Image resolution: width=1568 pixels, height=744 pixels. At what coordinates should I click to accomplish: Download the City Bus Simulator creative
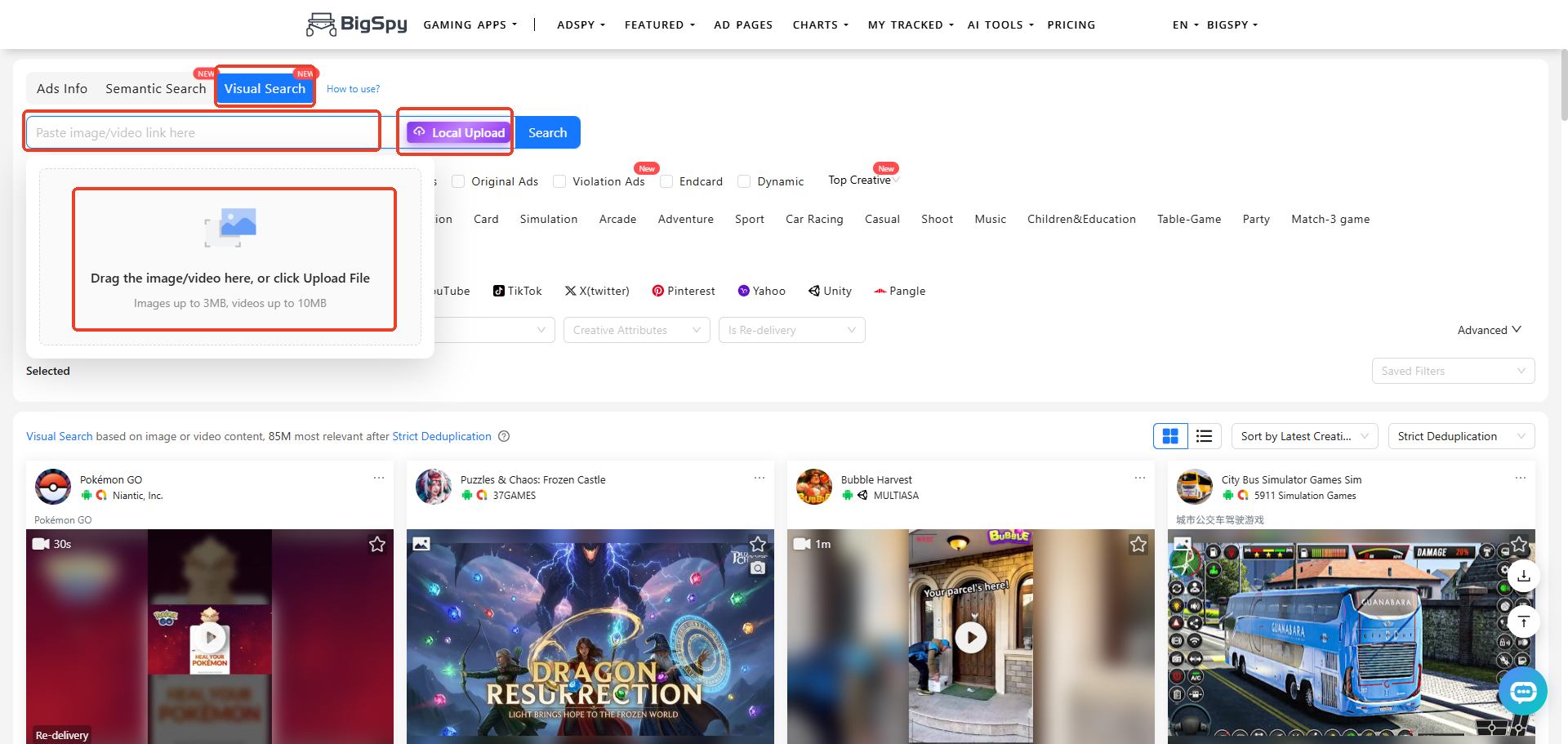[x=1523, y=577]
